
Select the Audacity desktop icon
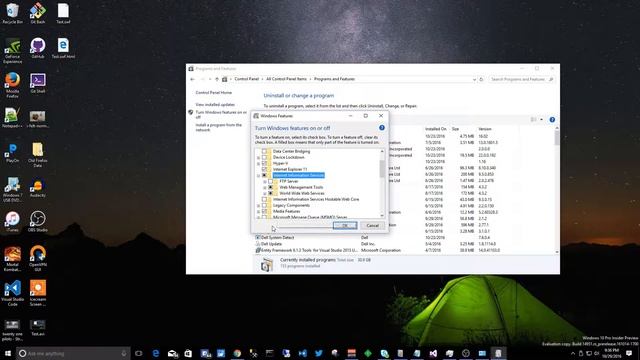coord(38,187)
